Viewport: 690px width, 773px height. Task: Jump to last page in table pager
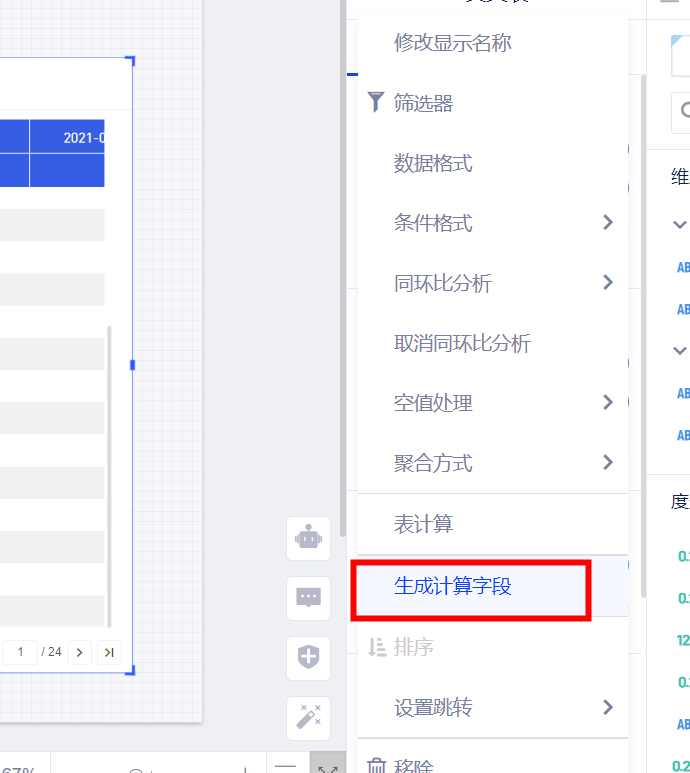click(x=109, y=652)
